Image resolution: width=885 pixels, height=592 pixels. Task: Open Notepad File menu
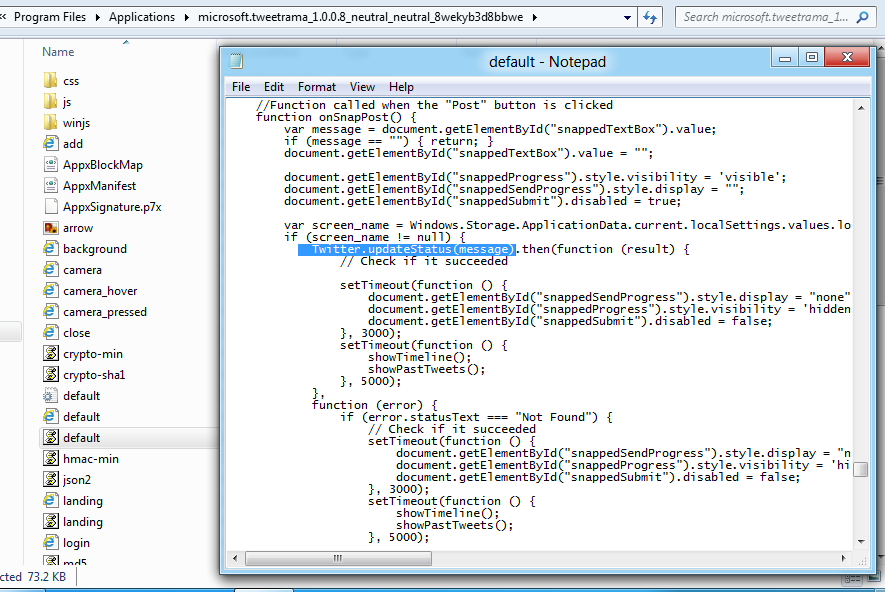click(241, 87)
